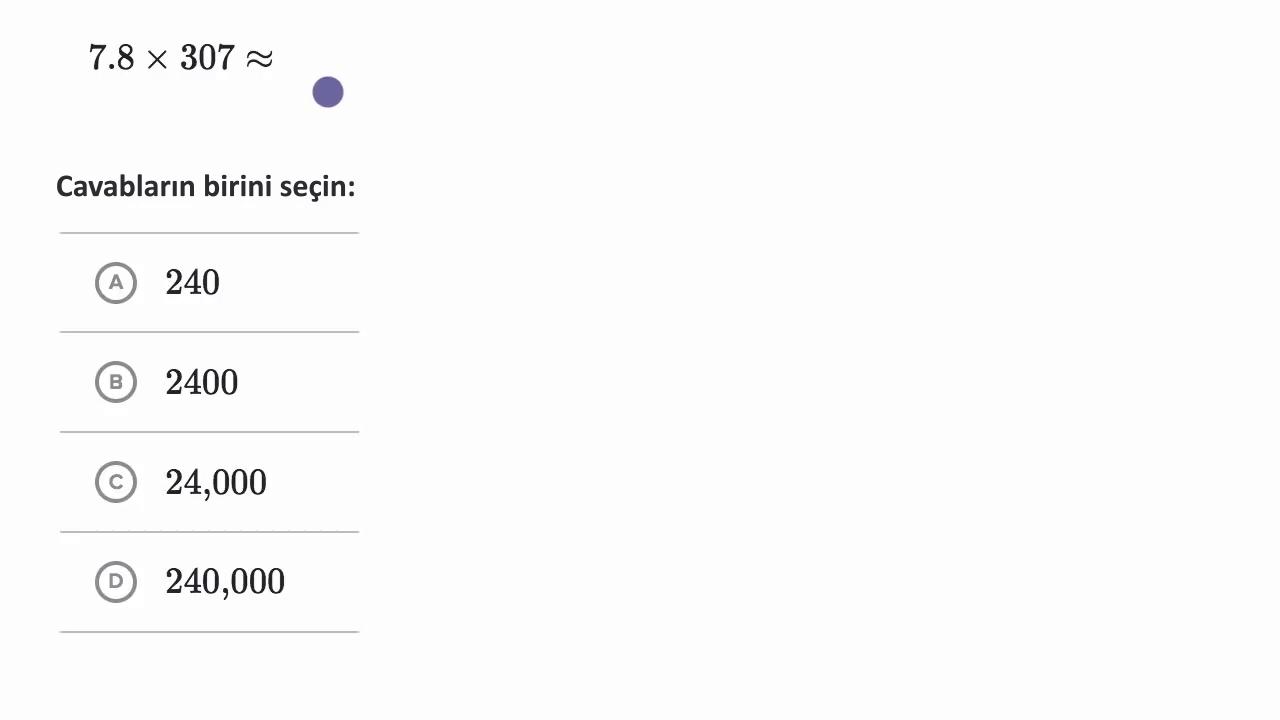Select radio button B
This screenshot has width=1280, height=720.
coord(116,382)
